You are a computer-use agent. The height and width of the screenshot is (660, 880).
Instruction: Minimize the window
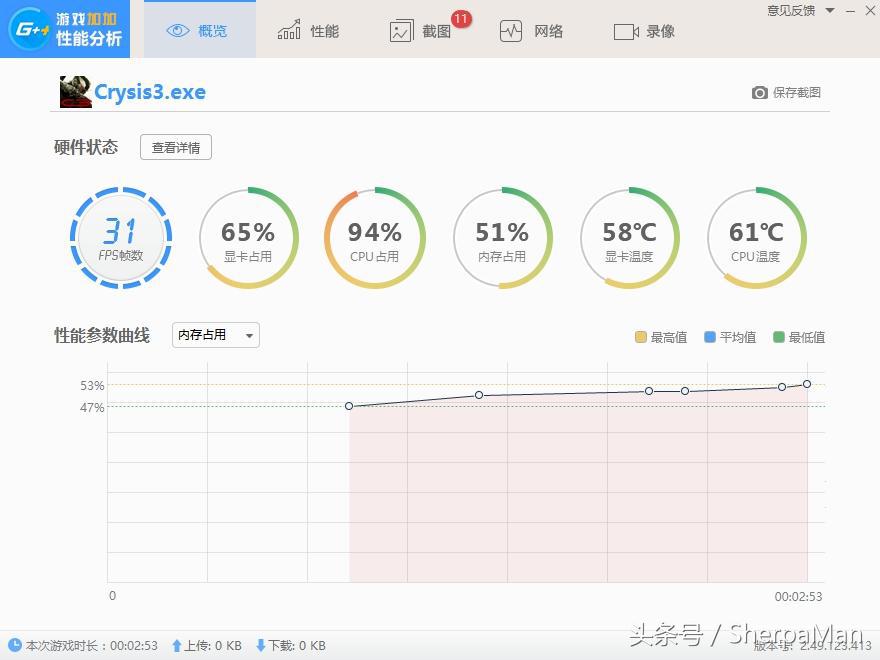pos(851,11)
